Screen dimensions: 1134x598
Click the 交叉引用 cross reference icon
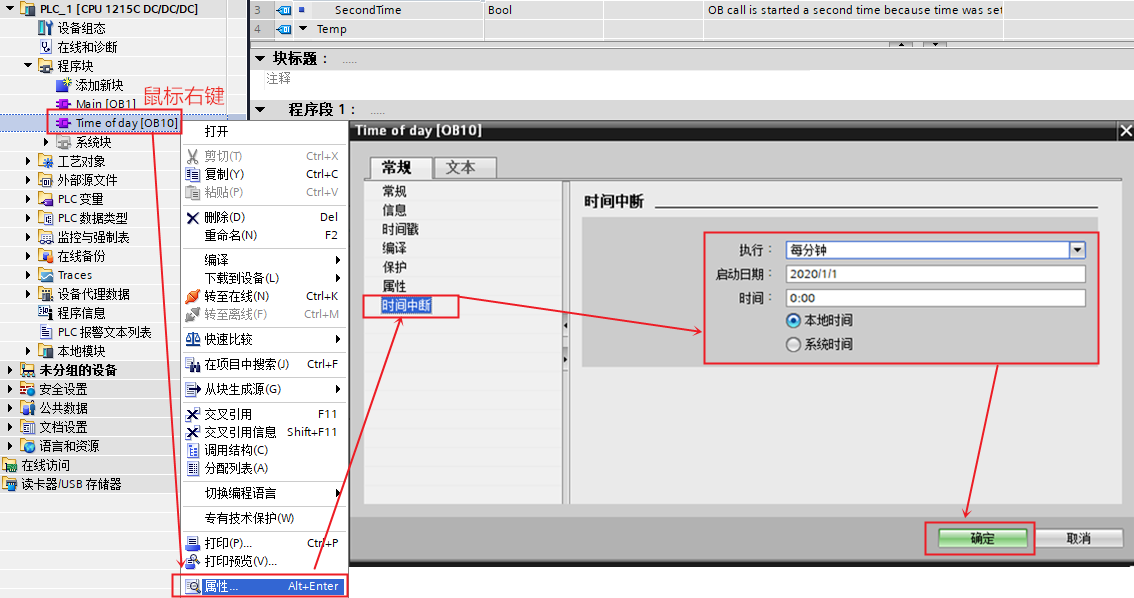192,414
